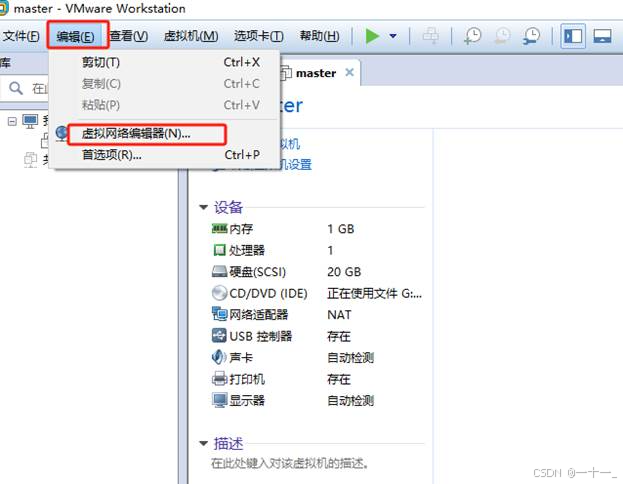Open the 查看(V) menu
Image resolution: width=623 pixels, height=484 pixels.
(x=129, y=36)
